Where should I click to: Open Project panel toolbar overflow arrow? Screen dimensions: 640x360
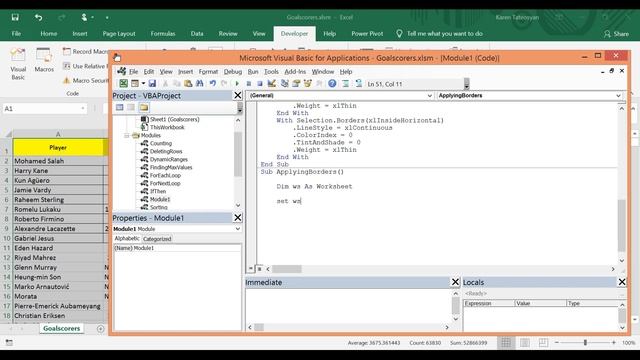pos(240,108)
